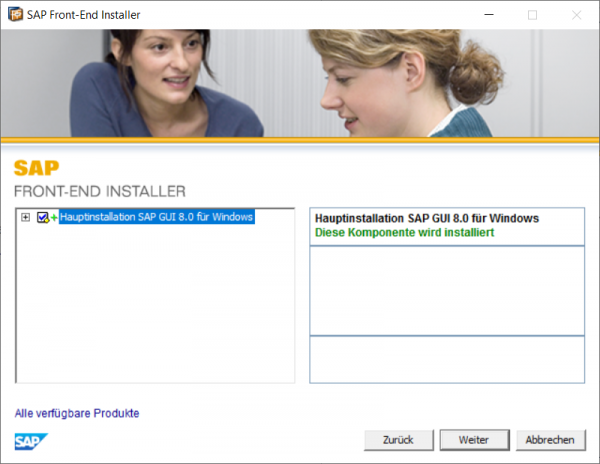Minimize the SAP Front-End Installer window
The image size is (600, 464).
coord(489,15)
